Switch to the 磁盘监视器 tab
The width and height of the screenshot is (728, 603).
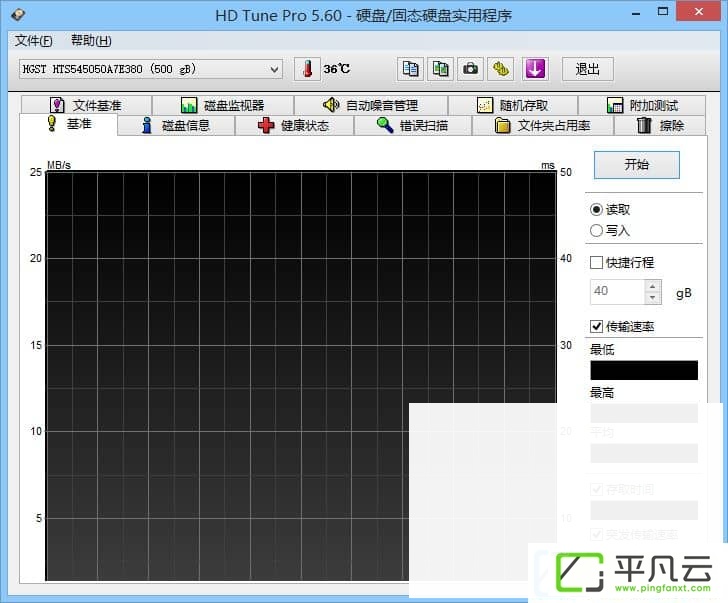click(223, 105)
